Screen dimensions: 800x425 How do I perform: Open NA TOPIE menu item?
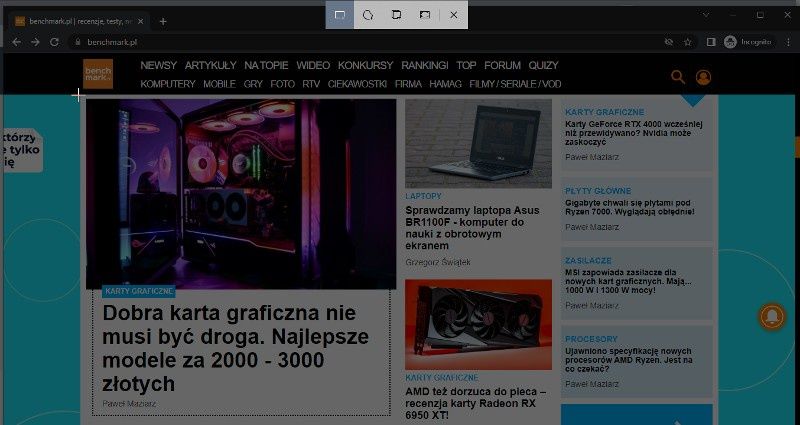pos(266,65)
